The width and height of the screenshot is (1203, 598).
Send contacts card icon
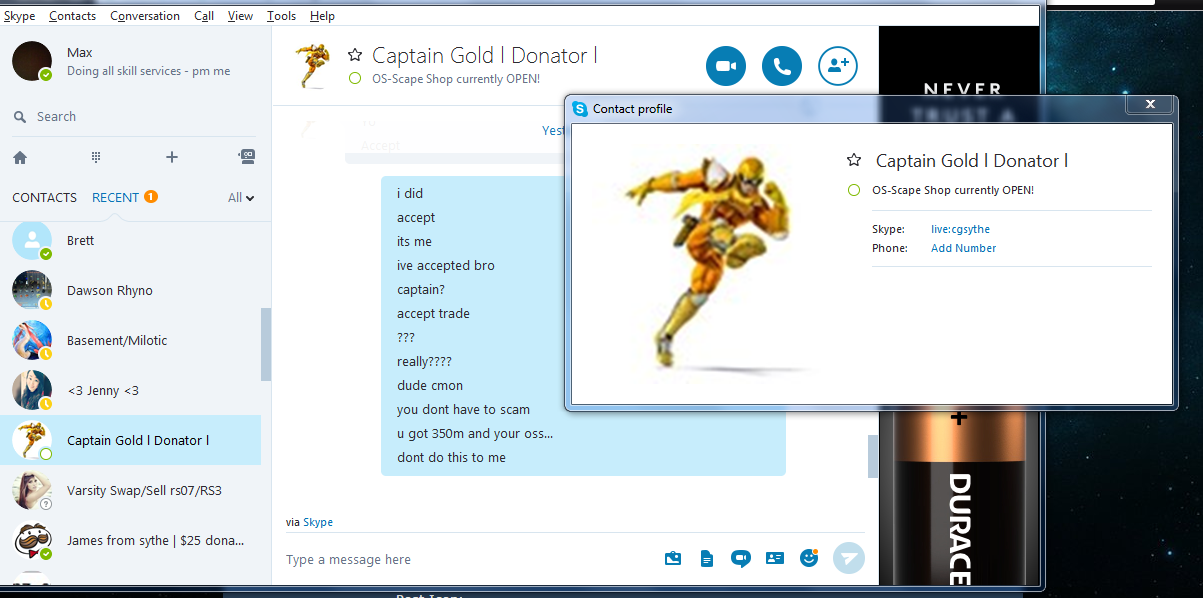point(775,559)
